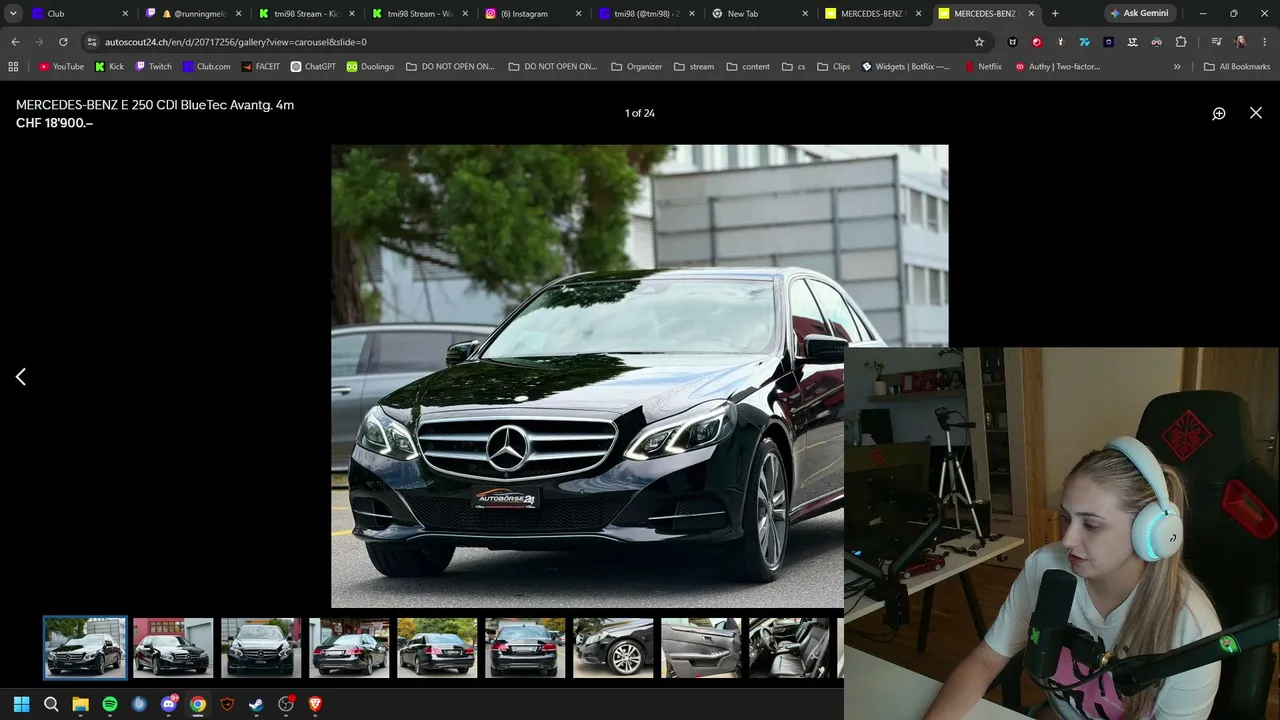1280x720 pixels.
Task: Open the All Bookmarks folder
Action: (1237, 67)
